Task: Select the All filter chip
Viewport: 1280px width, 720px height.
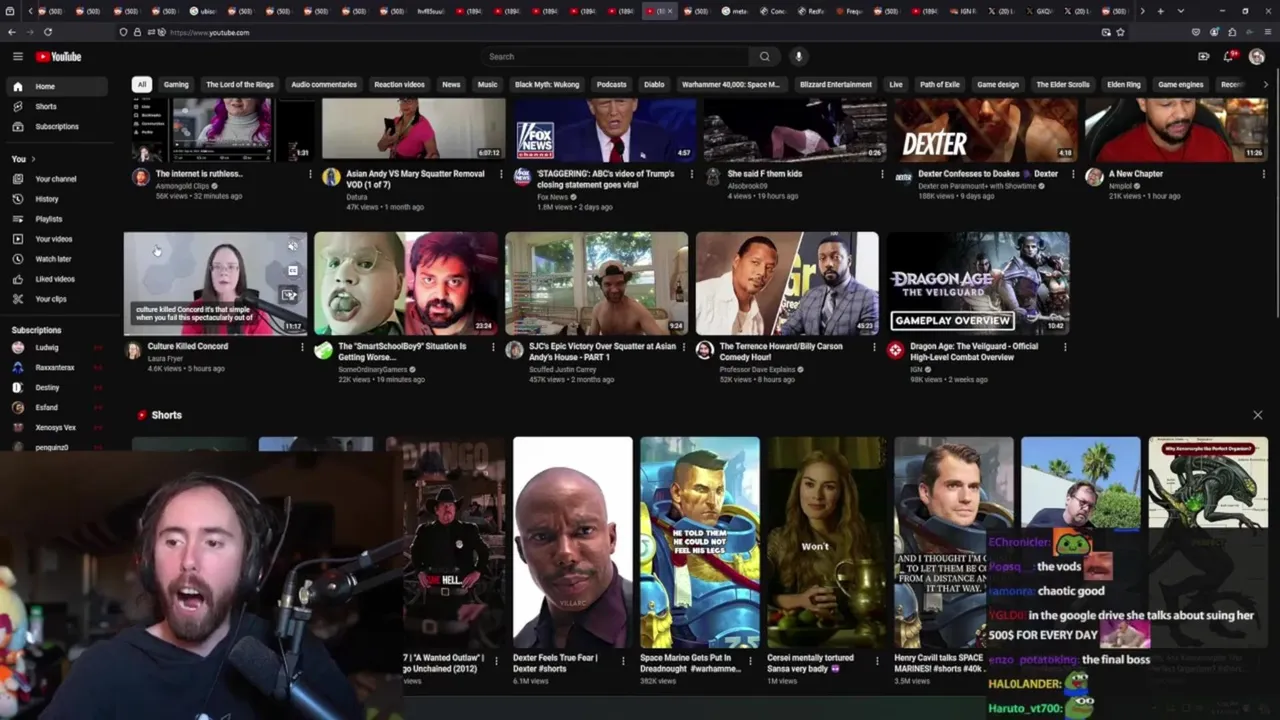Action: click(x=142, y=85)
